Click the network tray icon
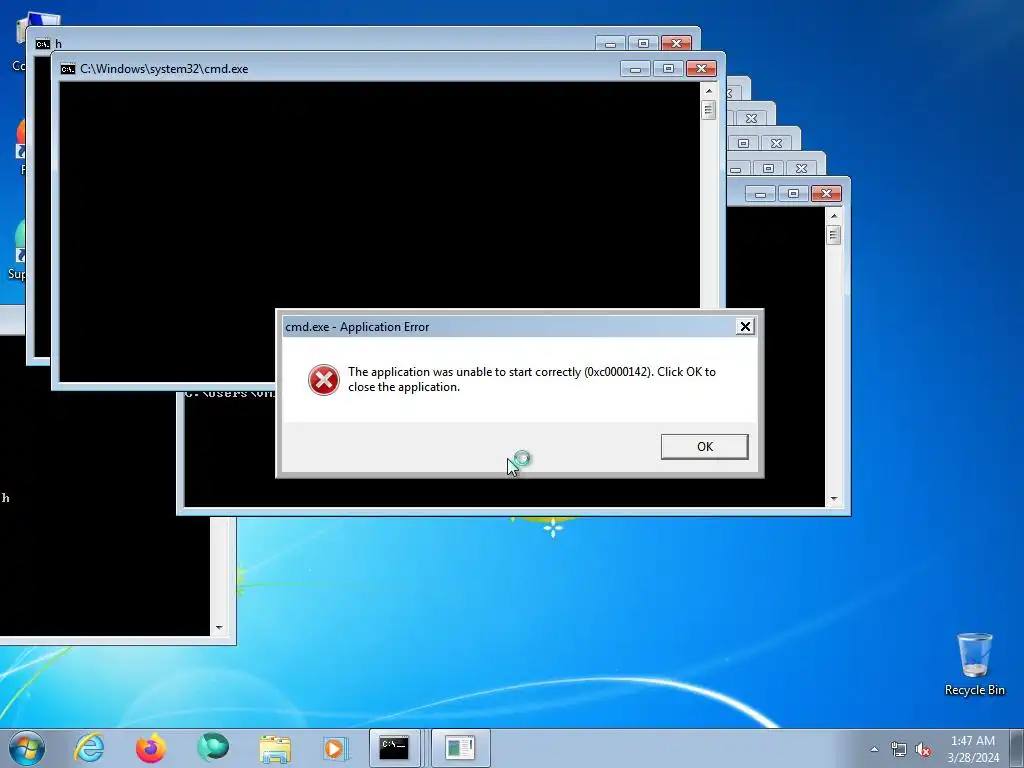This screenshot has height=768, width=1024. 899,749
